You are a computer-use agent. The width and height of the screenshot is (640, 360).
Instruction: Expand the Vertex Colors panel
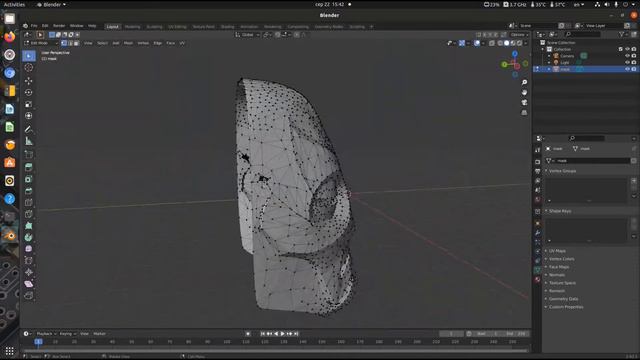click(x=561, y=259)
